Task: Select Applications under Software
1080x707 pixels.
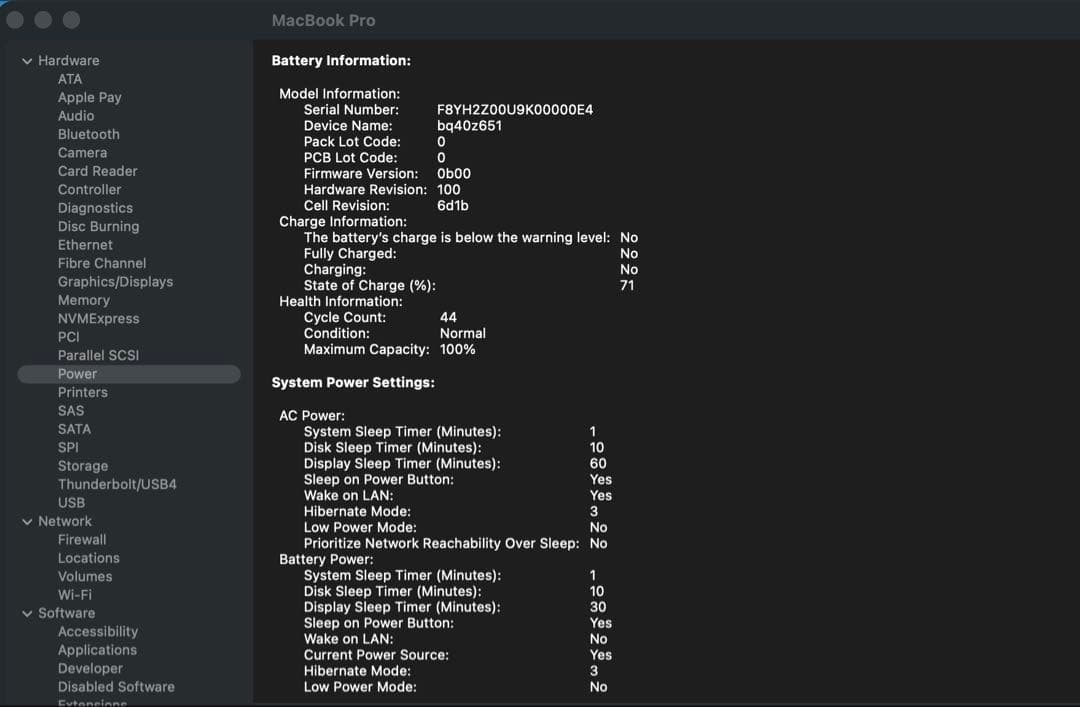Action: [x=96, y=649]
